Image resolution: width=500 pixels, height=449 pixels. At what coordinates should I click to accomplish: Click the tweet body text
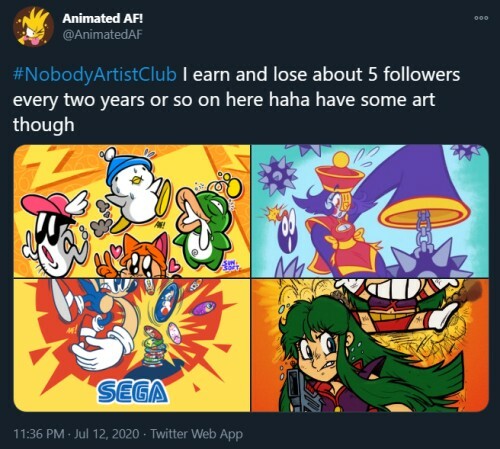236,100
